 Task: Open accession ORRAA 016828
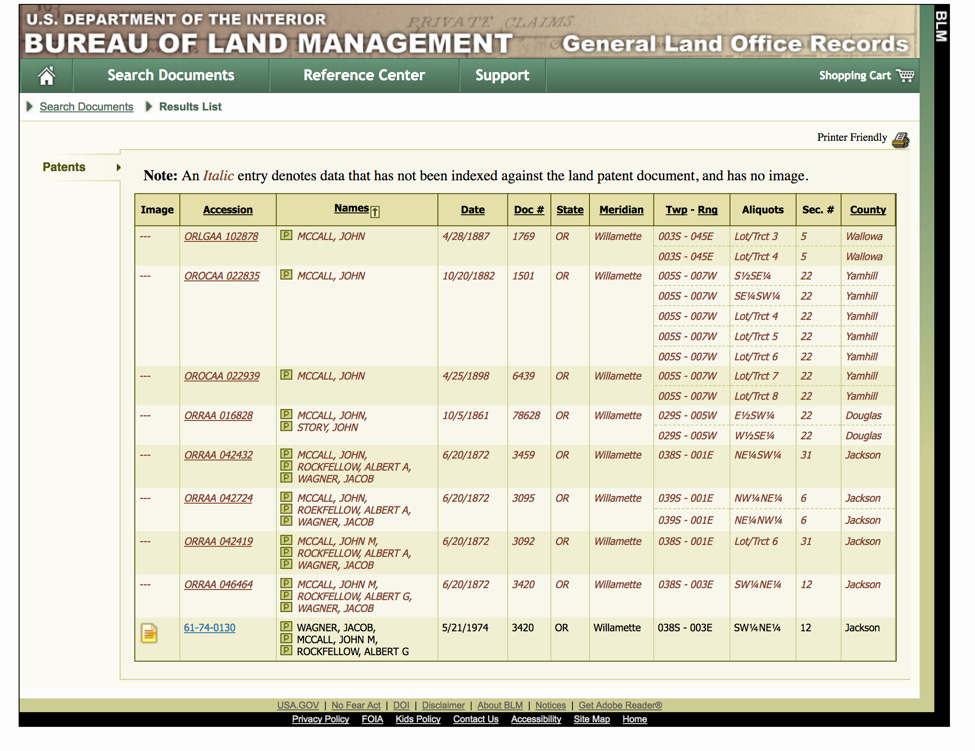coord(218,415)
